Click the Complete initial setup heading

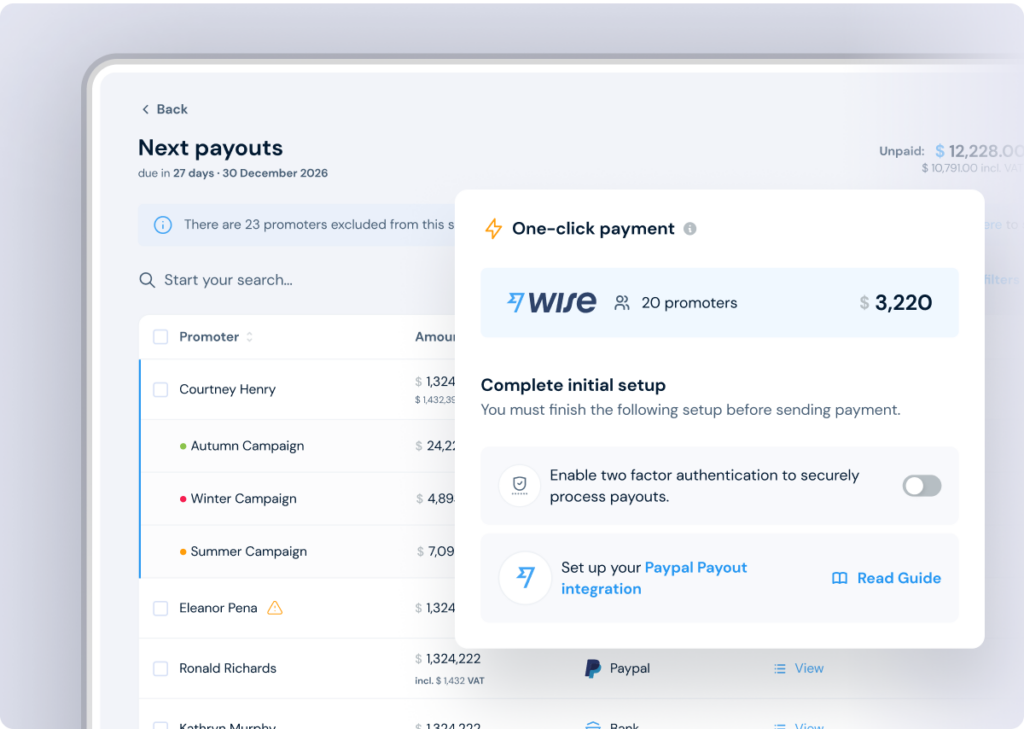click(x=573, y=385)
